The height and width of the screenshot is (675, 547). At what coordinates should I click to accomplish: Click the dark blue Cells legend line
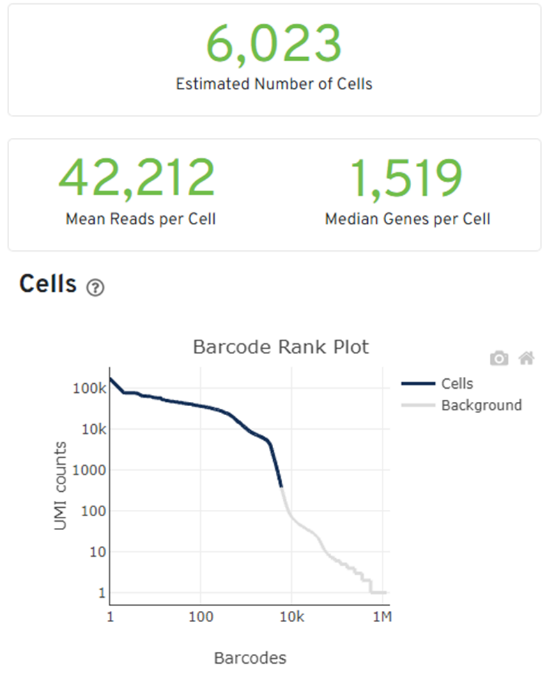(x=418, y=384)
